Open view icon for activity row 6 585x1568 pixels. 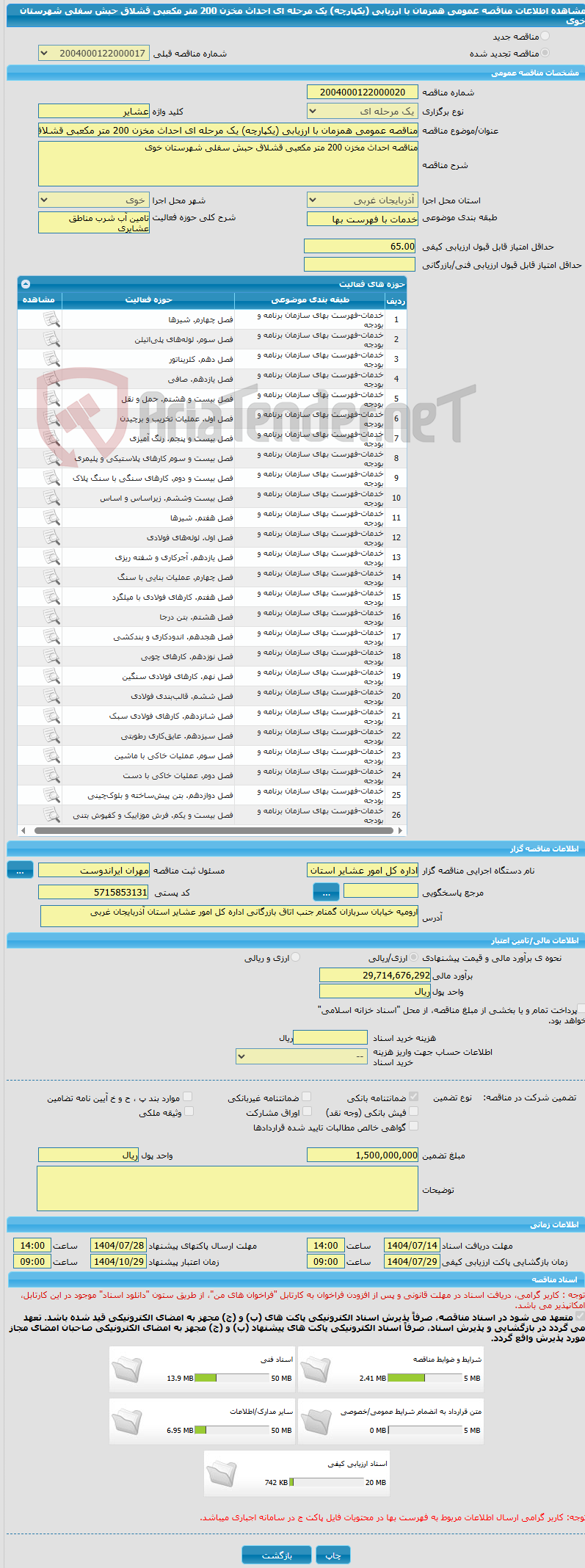(51, 418)
